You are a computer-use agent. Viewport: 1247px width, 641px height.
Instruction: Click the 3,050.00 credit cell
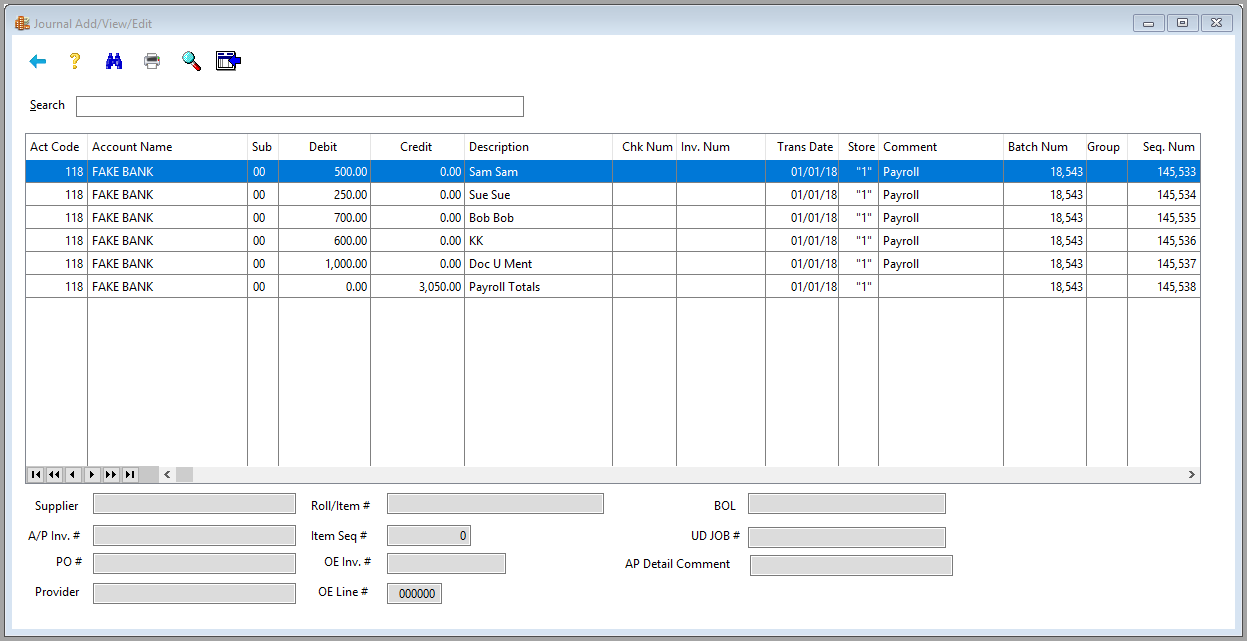tap(418, 287)
